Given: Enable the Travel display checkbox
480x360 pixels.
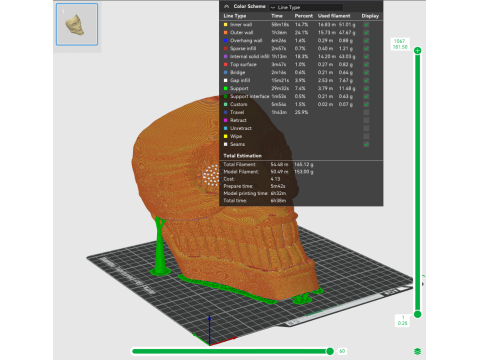Looking at the screenshot, I should tap(366, 112).
